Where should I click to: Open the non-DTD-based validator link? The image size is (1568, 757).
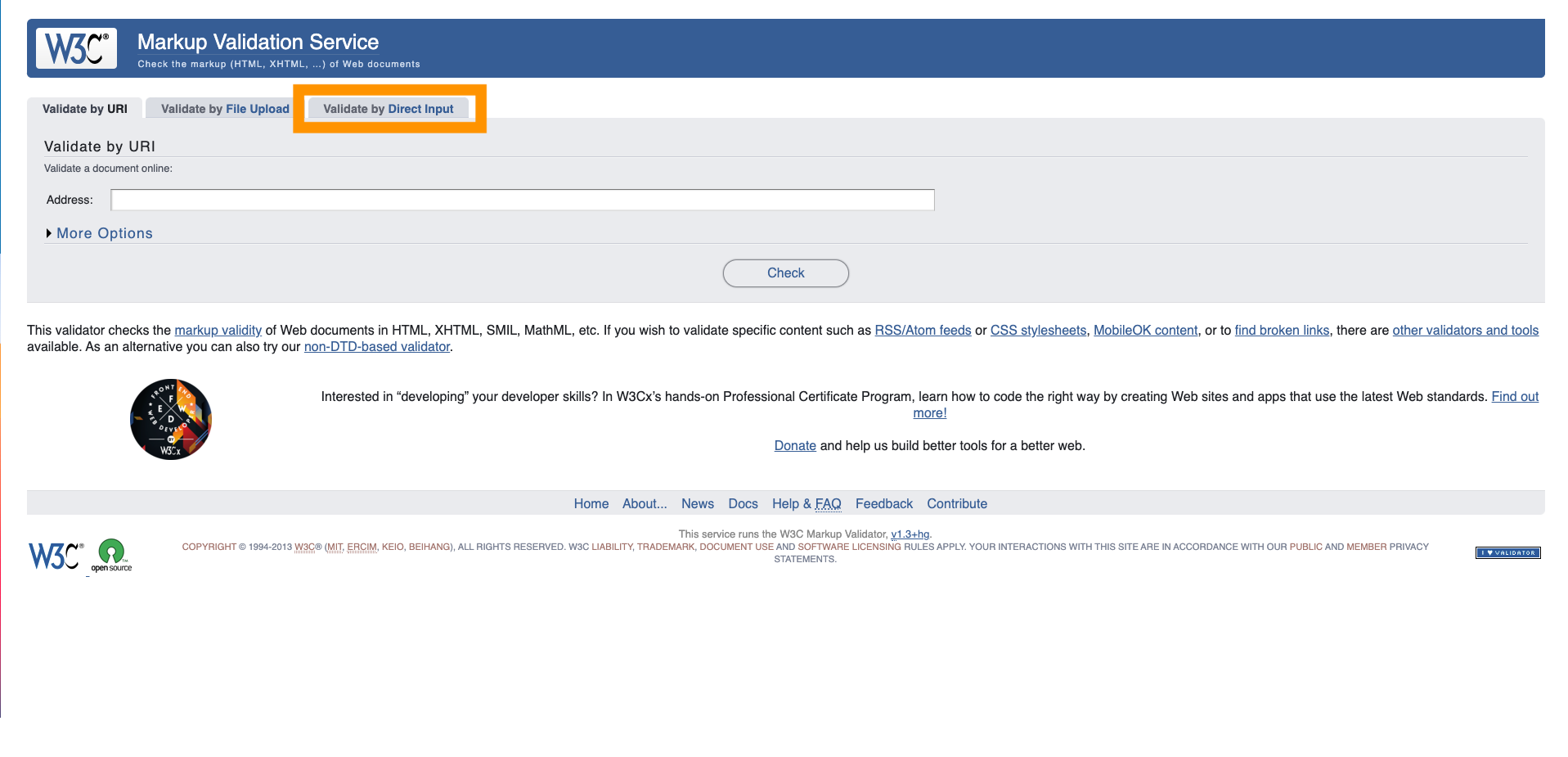tap(377, 346)
